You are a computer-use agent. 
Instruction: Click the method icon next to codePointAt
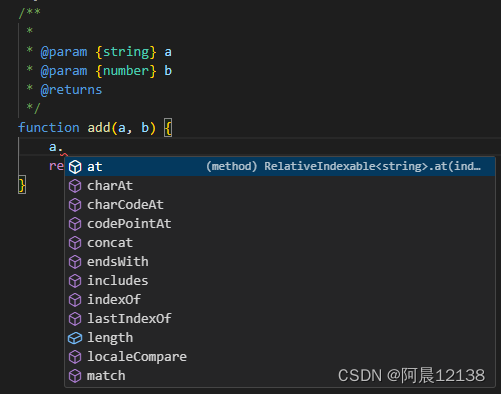pos(75,224)
